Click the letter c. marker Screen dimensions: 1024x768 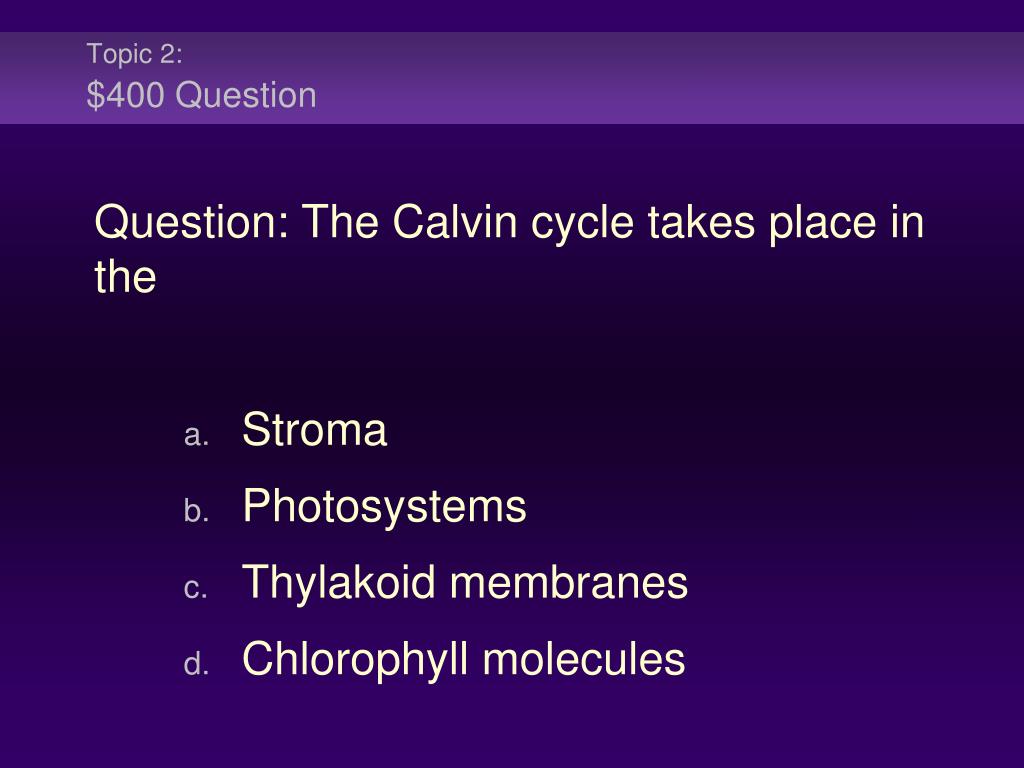(196, 588)
